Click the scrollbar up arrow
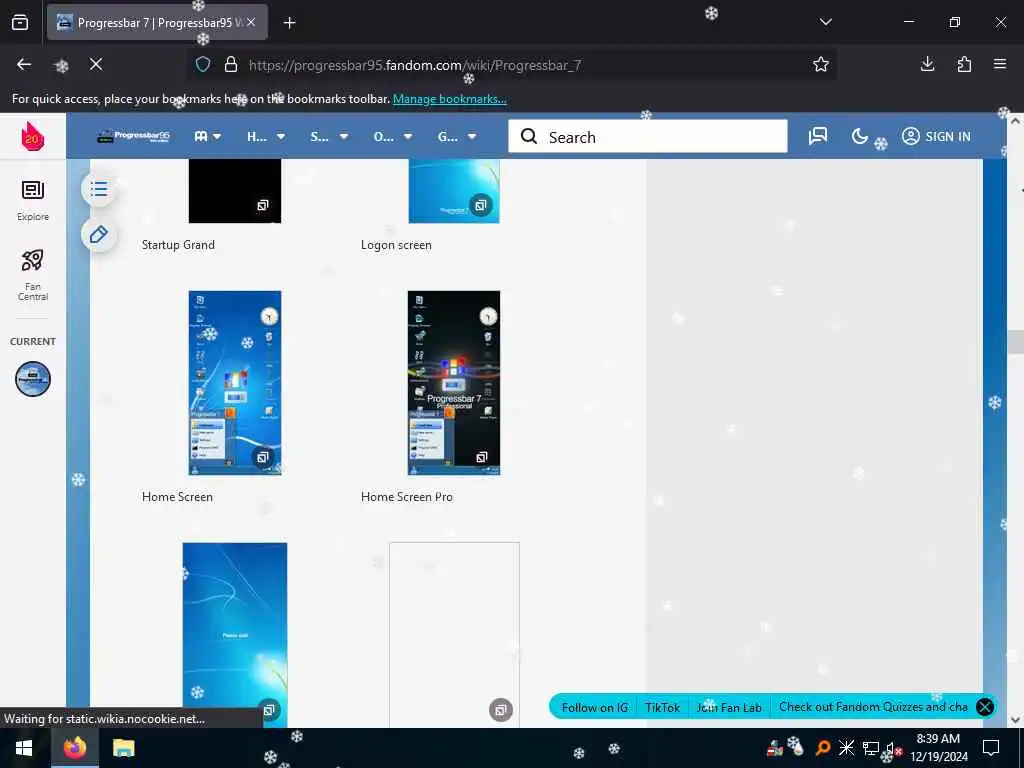This screenshot has height=768, width=1024. click(x=1016, y=121)
